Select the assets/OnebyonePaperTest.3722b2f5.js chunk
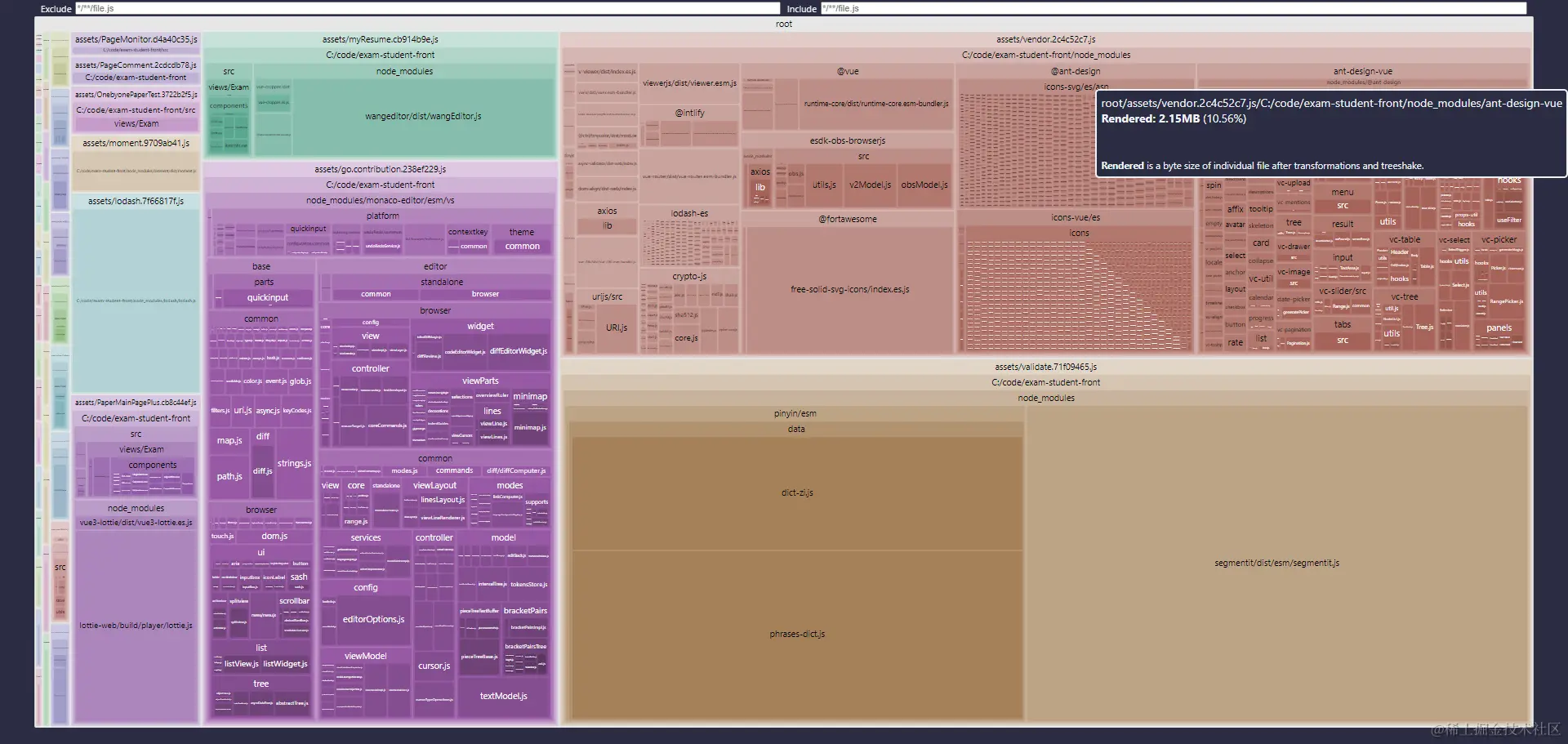This screenshot has height=744, width=1568. pos(136,95)
